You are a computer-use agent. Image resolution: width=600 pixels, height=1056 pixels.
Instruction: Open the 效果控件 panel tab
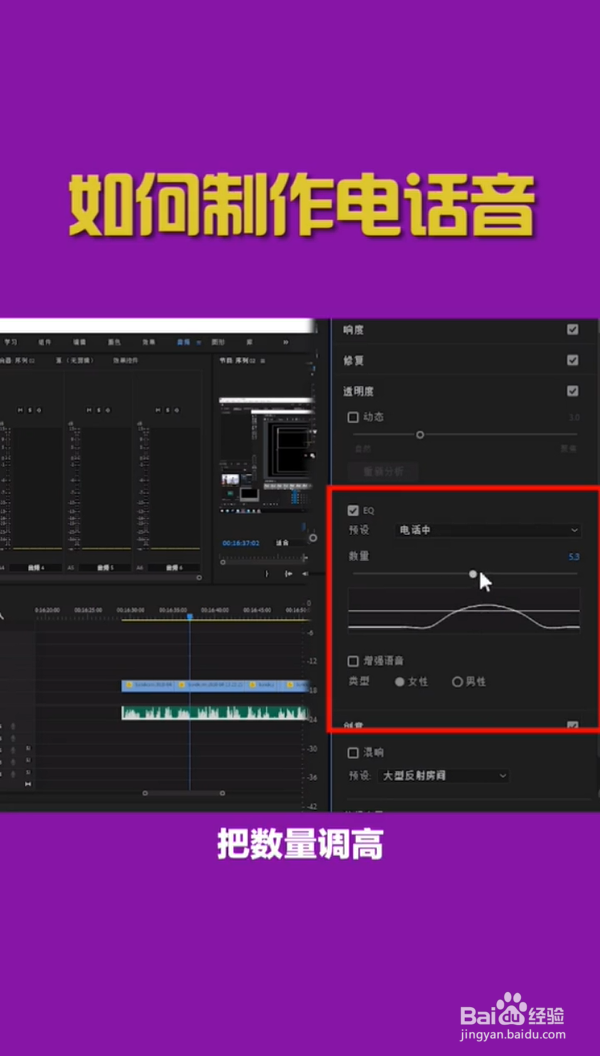coord(126,361)
